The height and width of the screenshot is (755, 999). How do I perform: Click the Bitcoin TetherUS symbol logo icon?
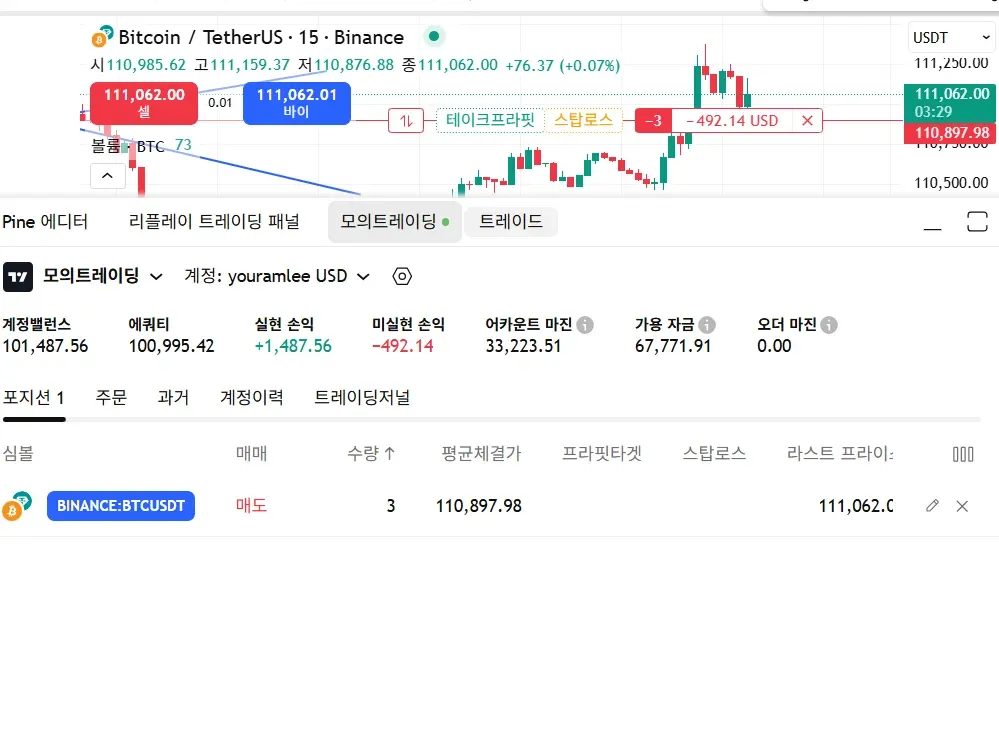[103, 36]
